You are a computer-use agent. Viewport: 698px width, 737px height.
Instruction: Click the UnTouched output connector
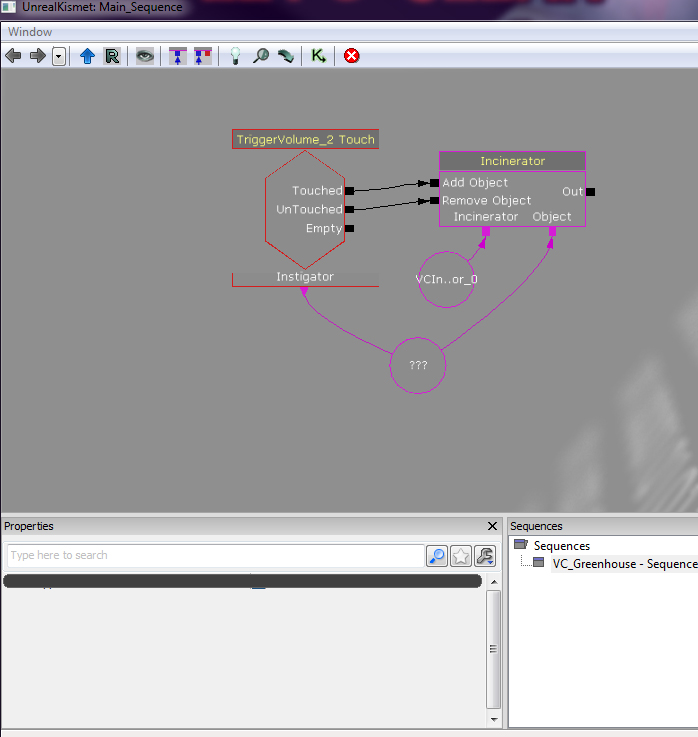tap(349, 210)
